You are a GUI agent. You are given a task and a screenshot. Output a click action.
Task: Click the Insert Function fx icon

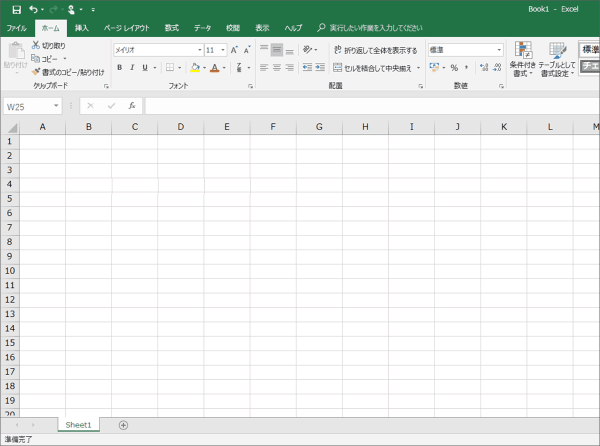point(131,105)
